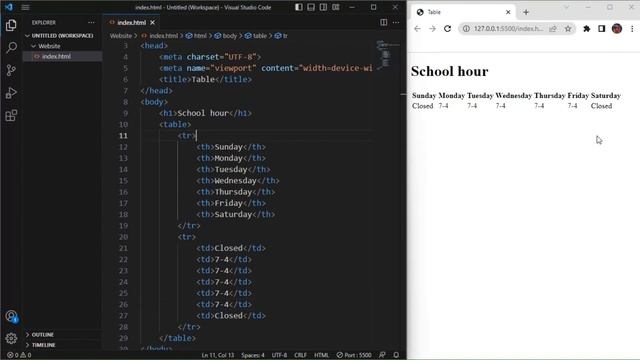
Task: Expand the Outline section
Action: 42,335
